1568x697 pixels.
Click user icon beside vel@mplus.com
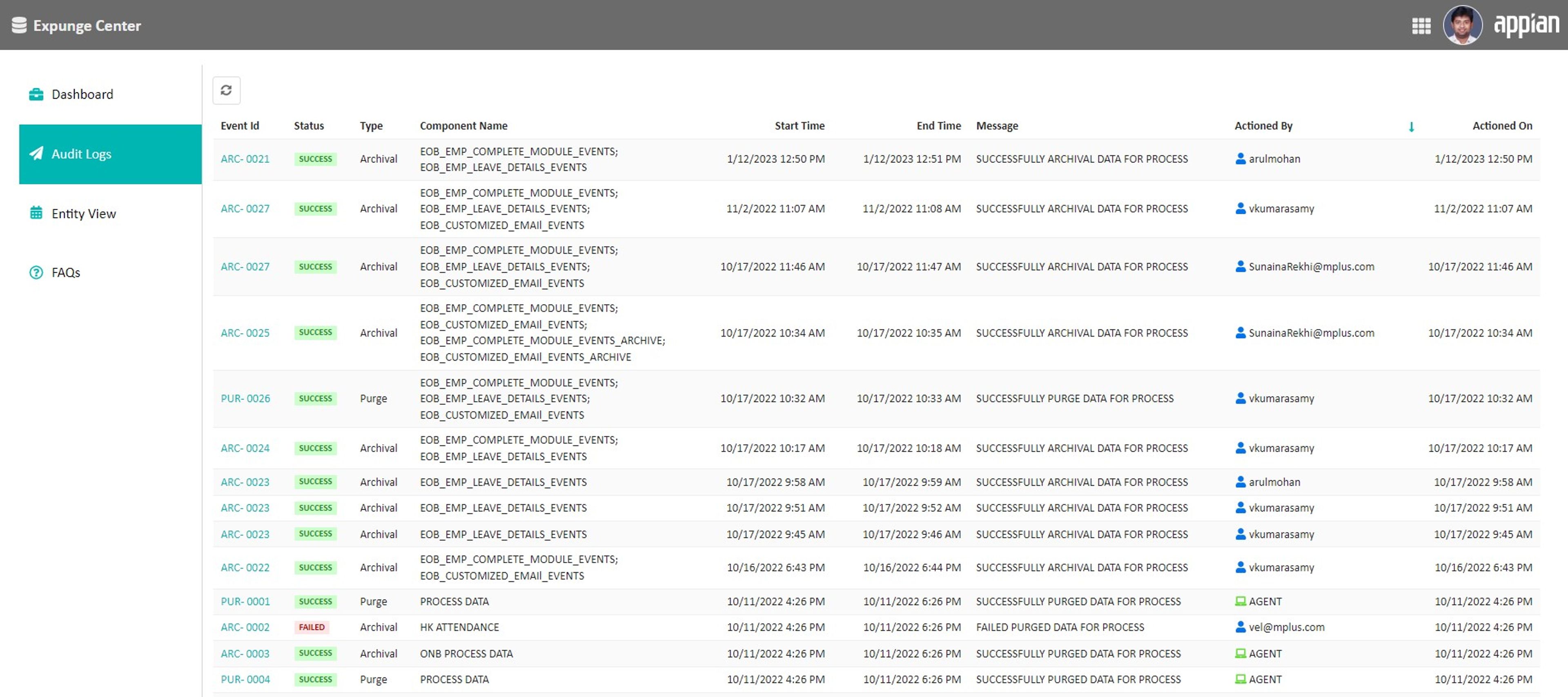coord(1240,626)
